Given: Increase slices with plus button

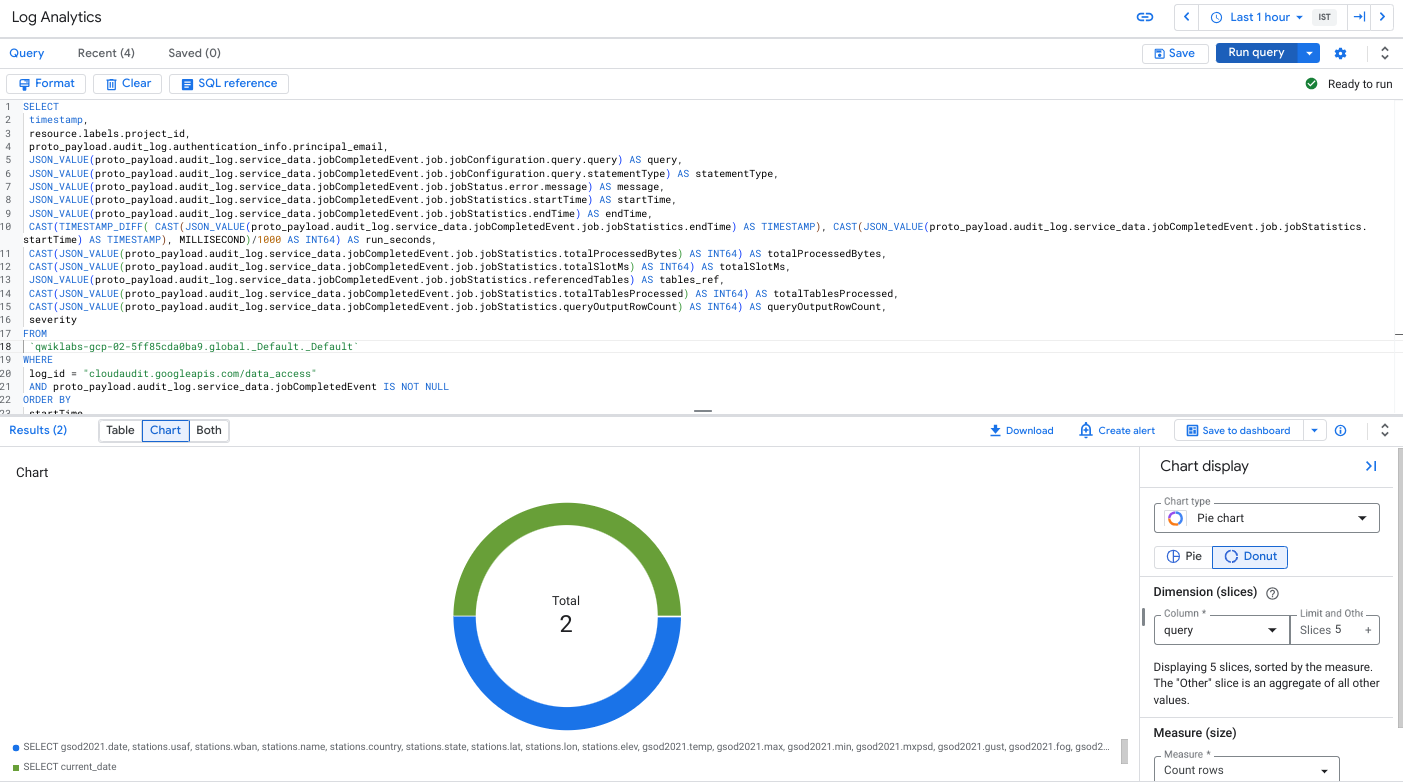Looking at the screenshot, I should 1369,630.
